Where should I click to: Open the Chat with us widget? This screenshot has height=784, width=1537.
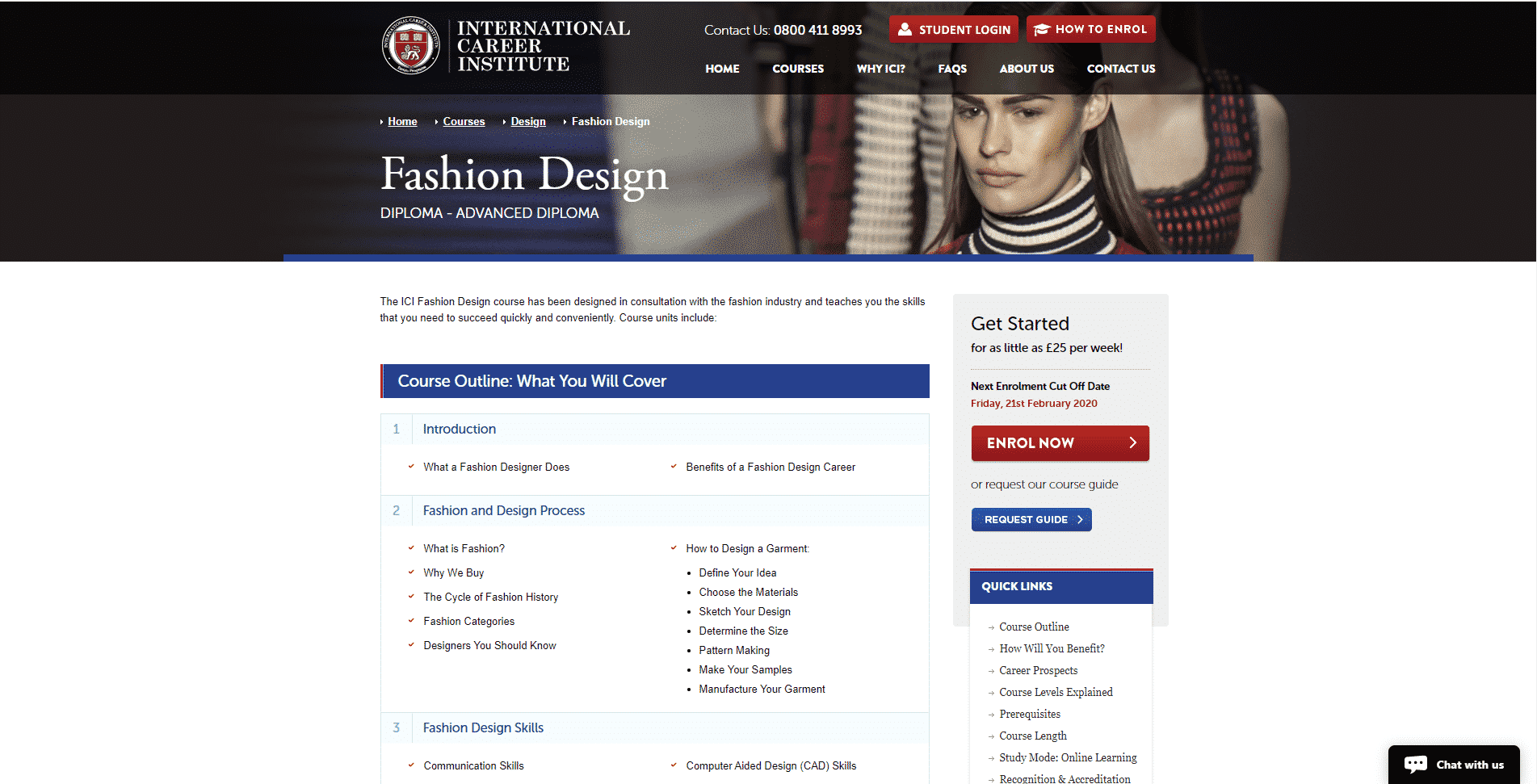[x=1454, y=765]
